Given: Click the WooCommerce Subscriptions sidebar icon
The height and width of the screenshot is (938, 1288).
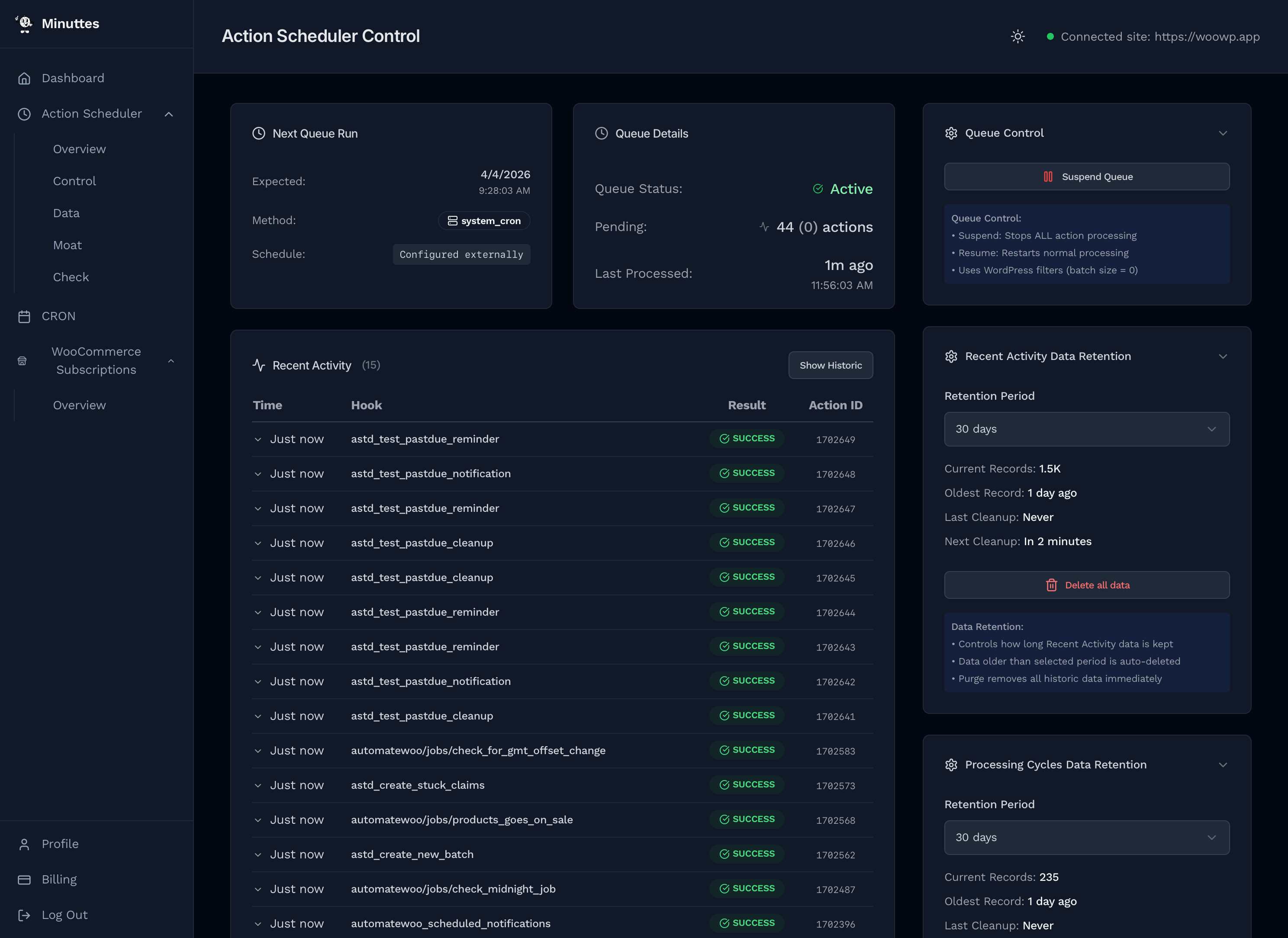Looking at the screenshot, I should click(22, 360).
